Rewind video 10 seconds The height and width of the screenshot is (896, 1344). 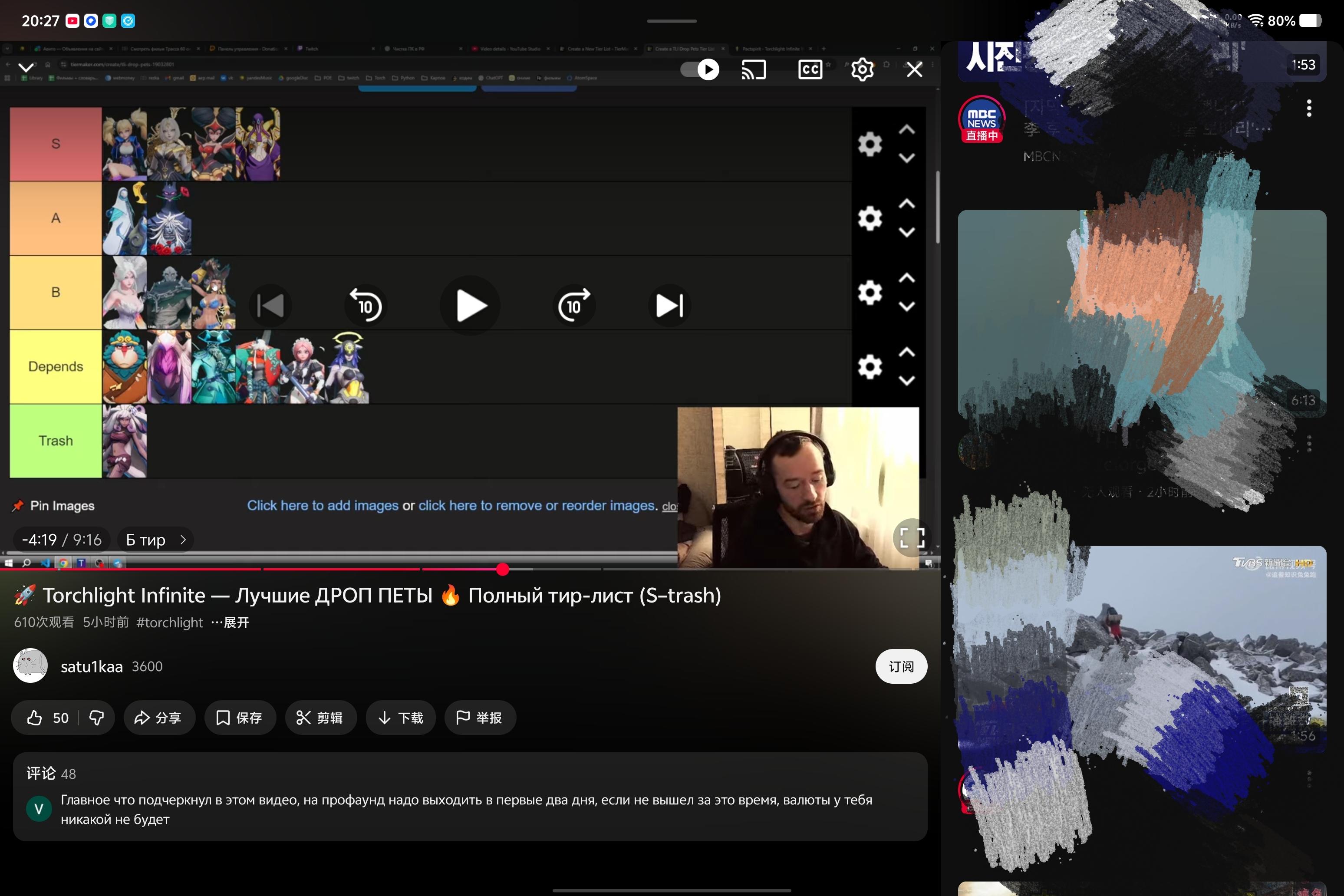(x=366, y=306)
